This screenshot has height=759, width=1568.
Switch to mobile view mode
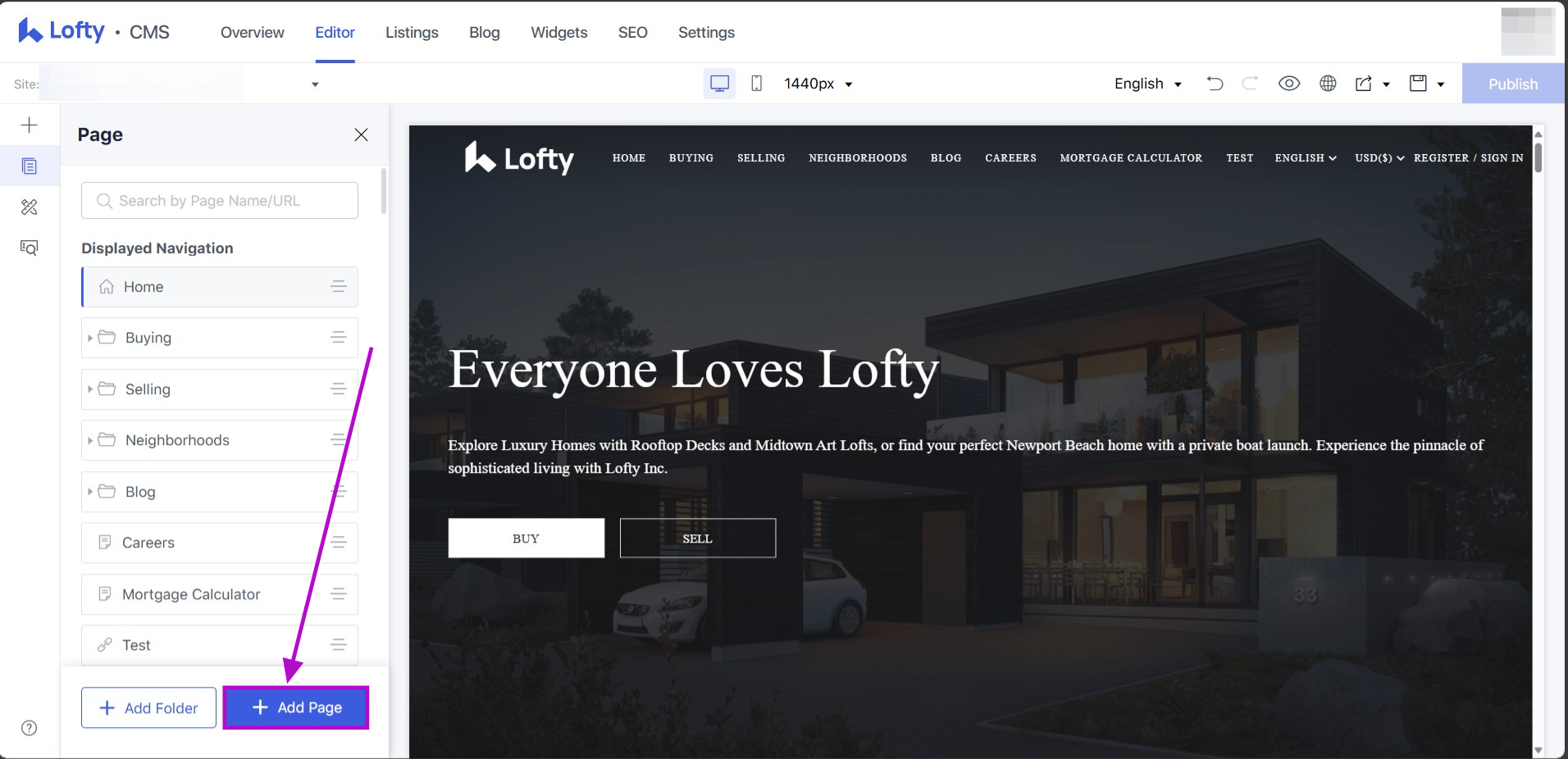(756, 84)
